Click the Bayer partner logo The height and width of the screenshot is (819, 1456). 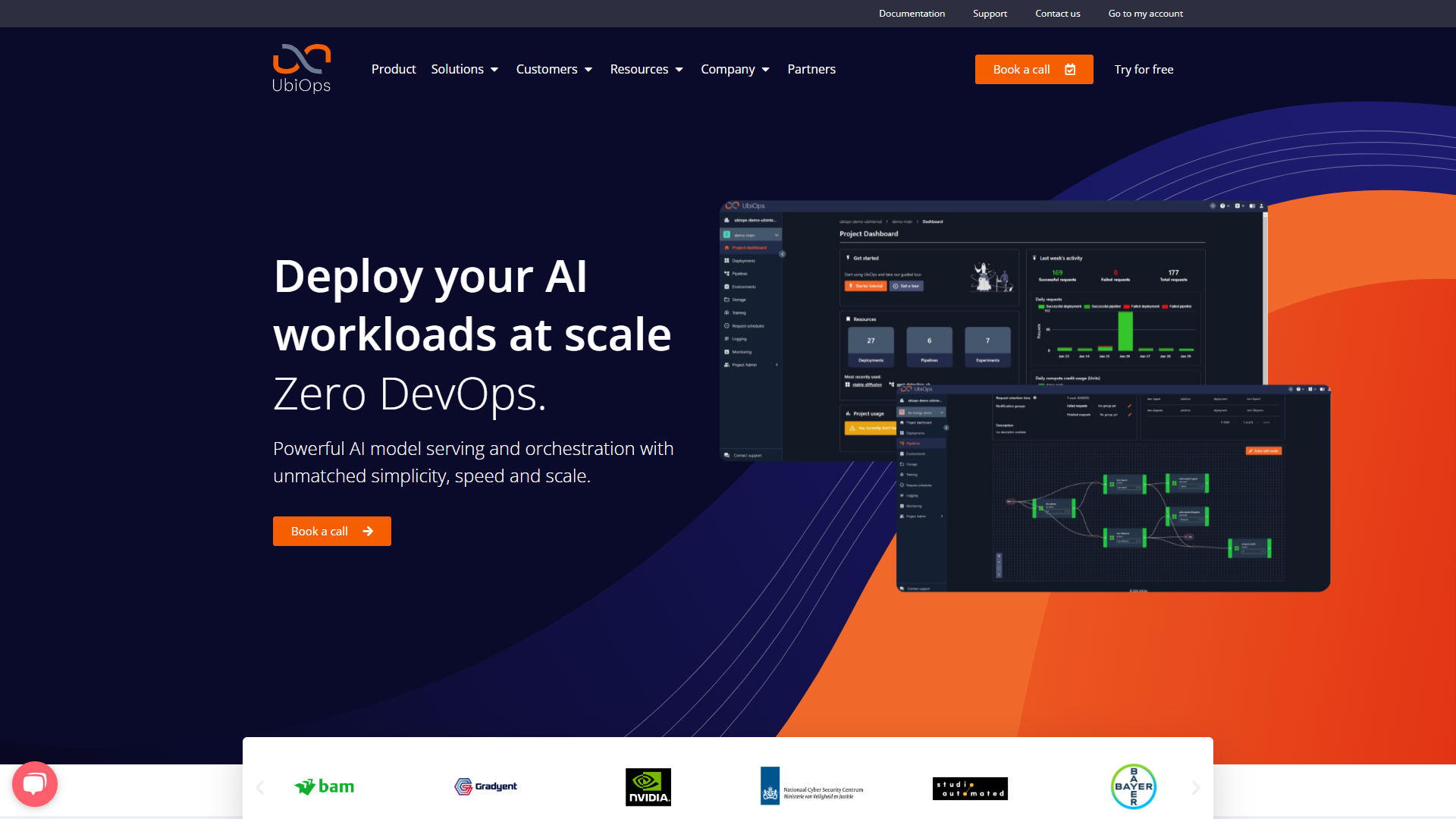(1134, 786)
